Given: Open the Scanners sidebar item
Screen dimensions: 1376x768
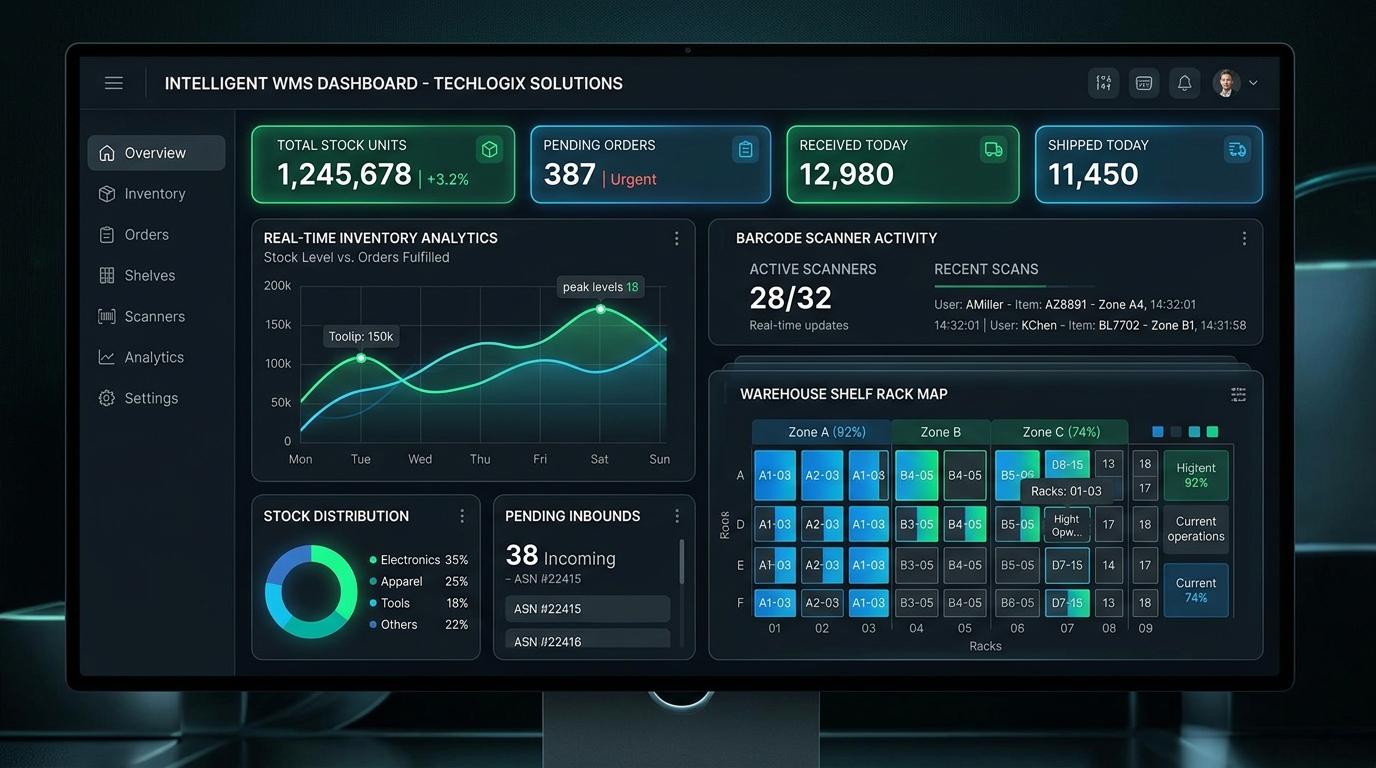Looking at the screenshot, I should click(x=156, y=316).
